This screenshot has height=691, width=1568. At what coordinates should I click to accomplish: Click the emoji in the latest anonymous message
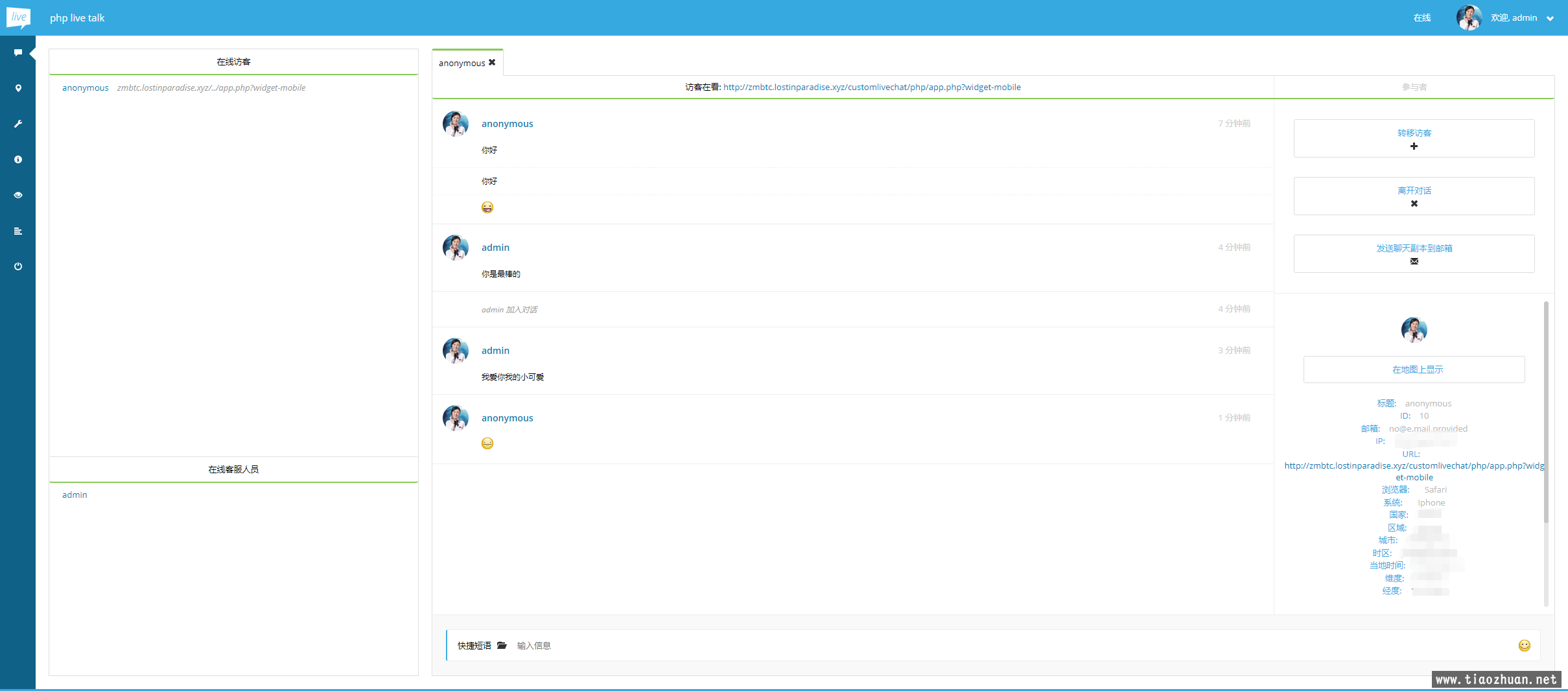487,443
